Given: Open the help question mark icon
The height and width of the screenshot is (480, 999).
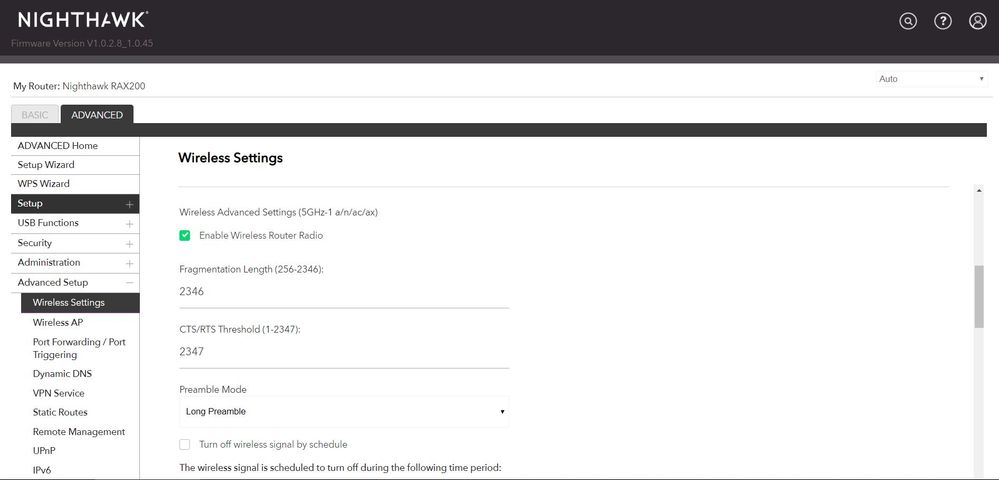Looking at the screenshot, I should coord(942,21).
